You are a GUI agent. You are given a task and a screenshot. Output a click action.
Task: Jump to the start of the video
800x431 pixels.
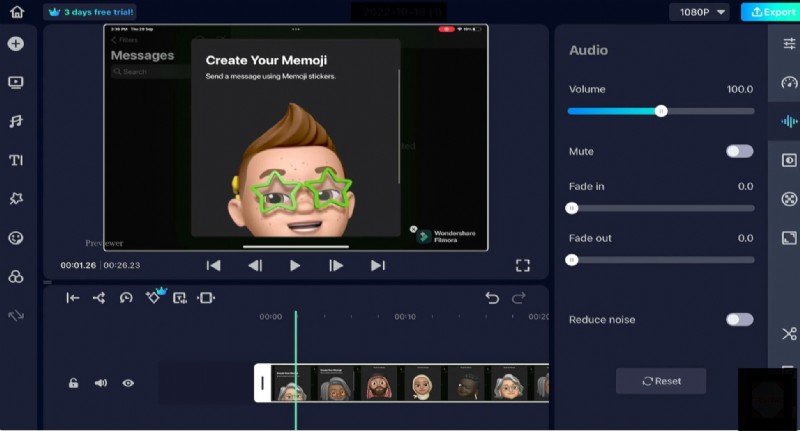213,265
